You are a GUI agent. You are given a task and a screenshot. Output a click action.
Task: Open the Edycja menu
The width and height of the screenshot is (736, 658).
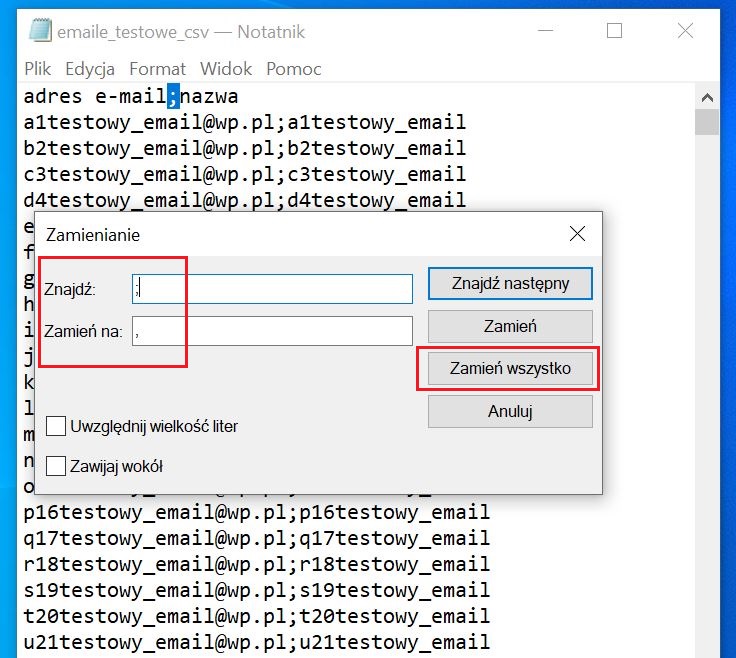tap(90, 69)
